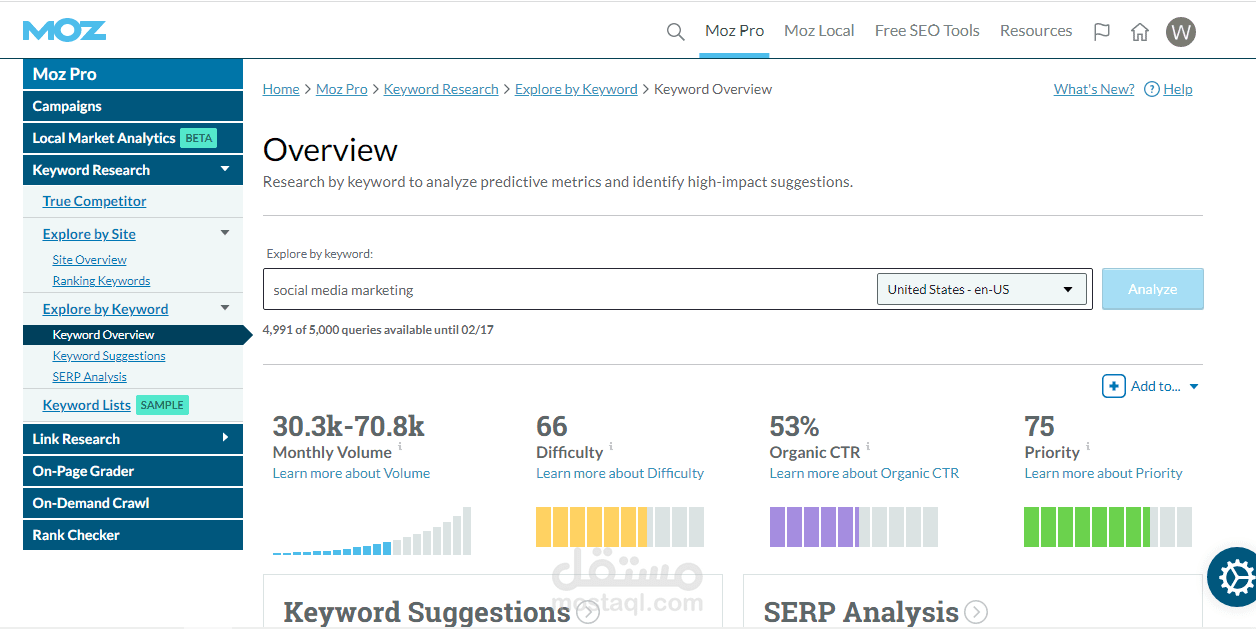1256x629 pixels.
Task: Go to the home icon in header
Action: tap(1140, 32)
